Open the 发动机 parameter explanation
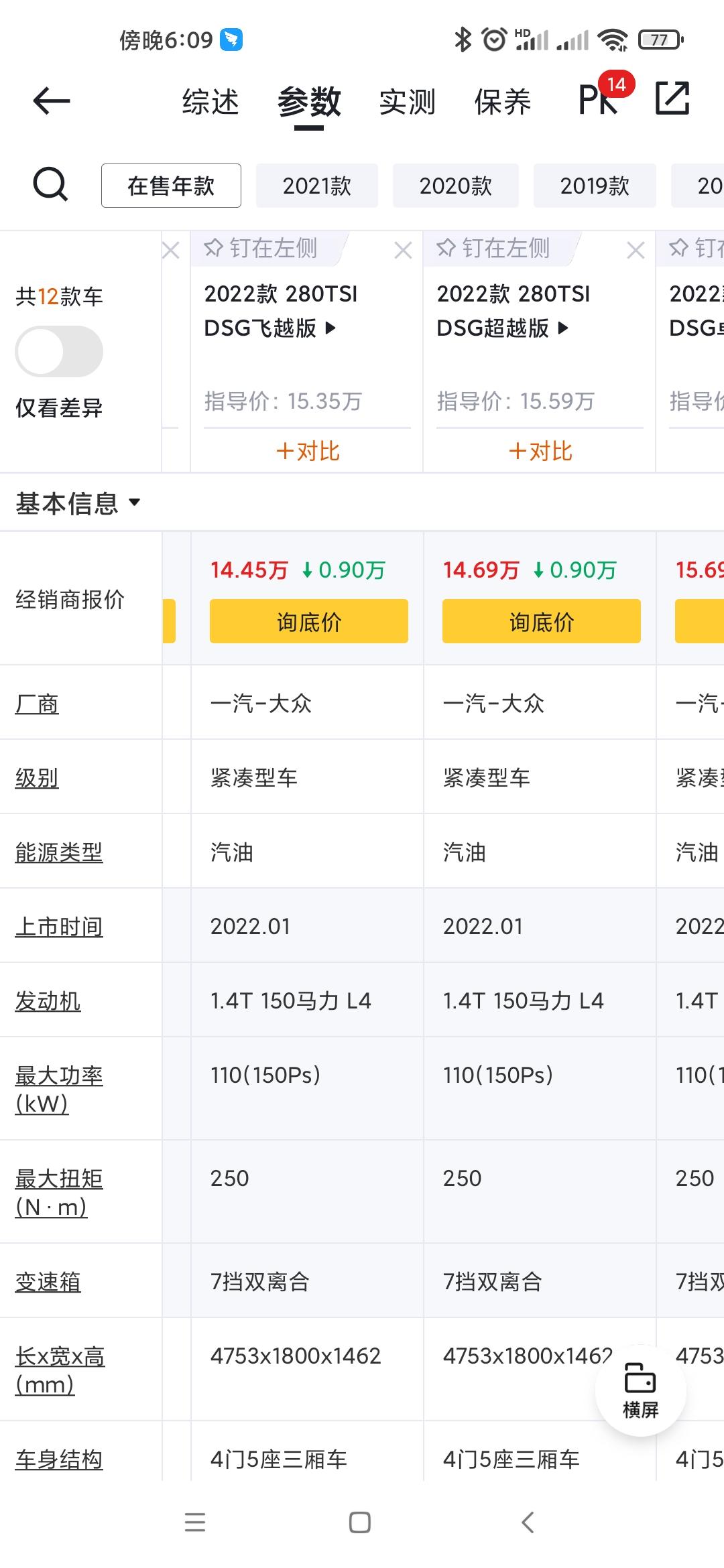The height and width of the screenshot is (1568, 724). (x=48, y=1001)
